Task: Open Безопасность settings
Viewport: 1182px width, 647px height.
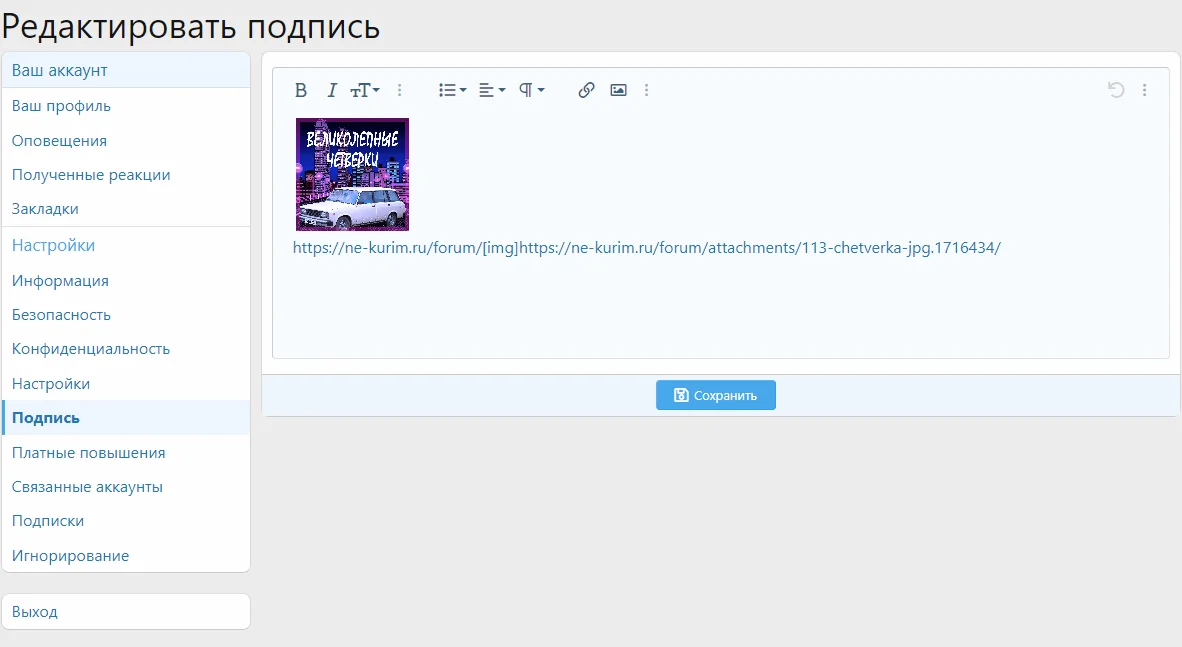Action: [x=58, y=314]
